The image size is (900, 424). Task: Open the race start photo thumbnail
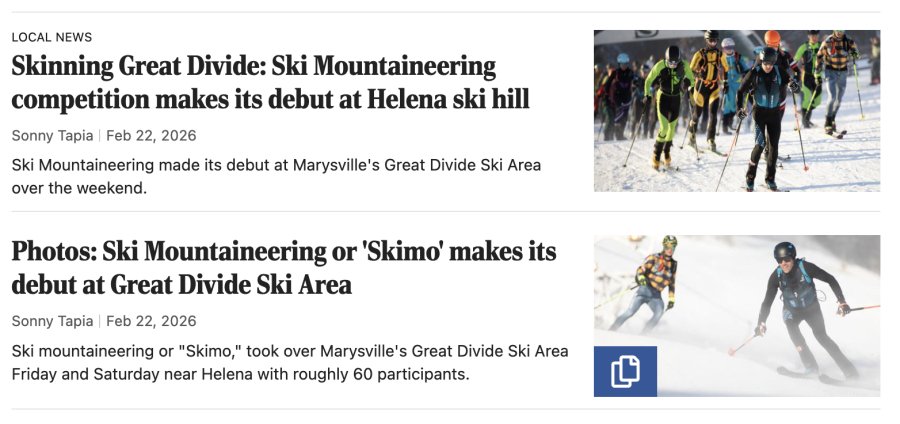coord(736,110)
